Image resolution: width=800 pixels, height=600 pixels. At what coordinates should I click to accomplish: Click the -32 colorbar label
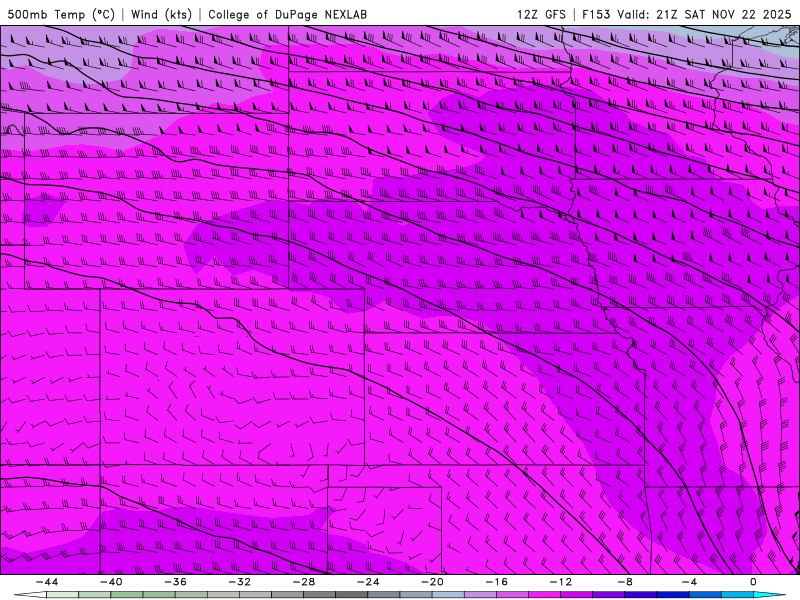240,582
